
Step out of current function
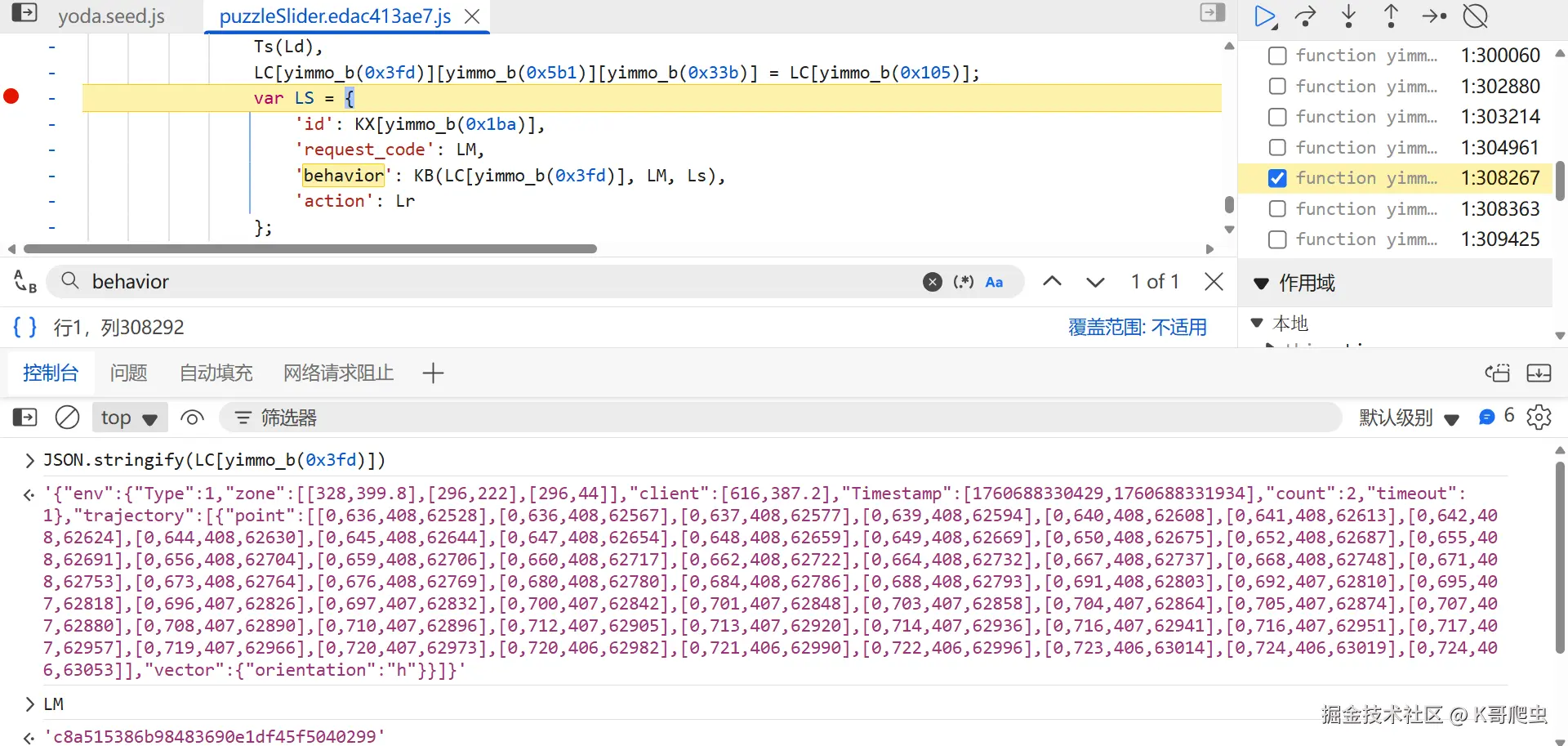click(1391, 16)
